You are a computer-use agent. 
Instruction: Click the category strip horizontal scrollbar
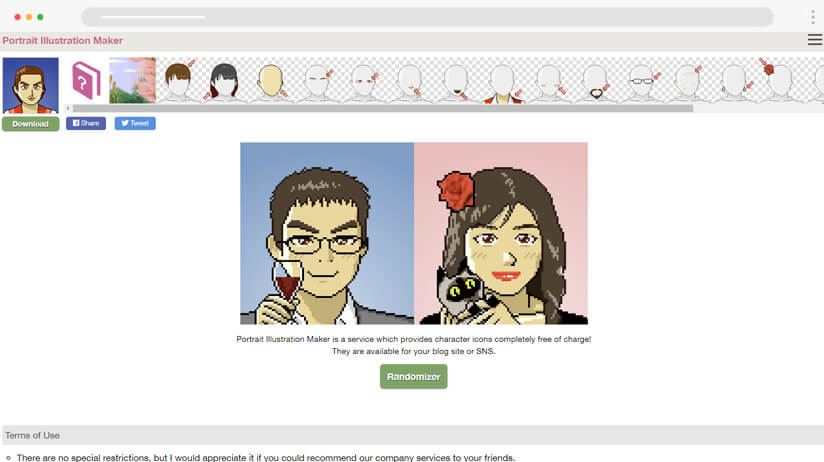click(380, 108)
